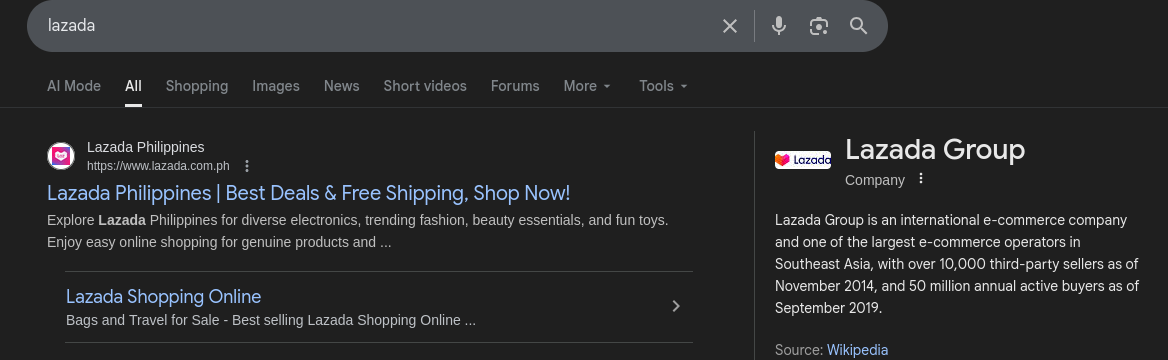Click the Lazada Philippines site favicon
This screenshot has height=360, width=1168.
pyautogui.click(x=61, y=156)
